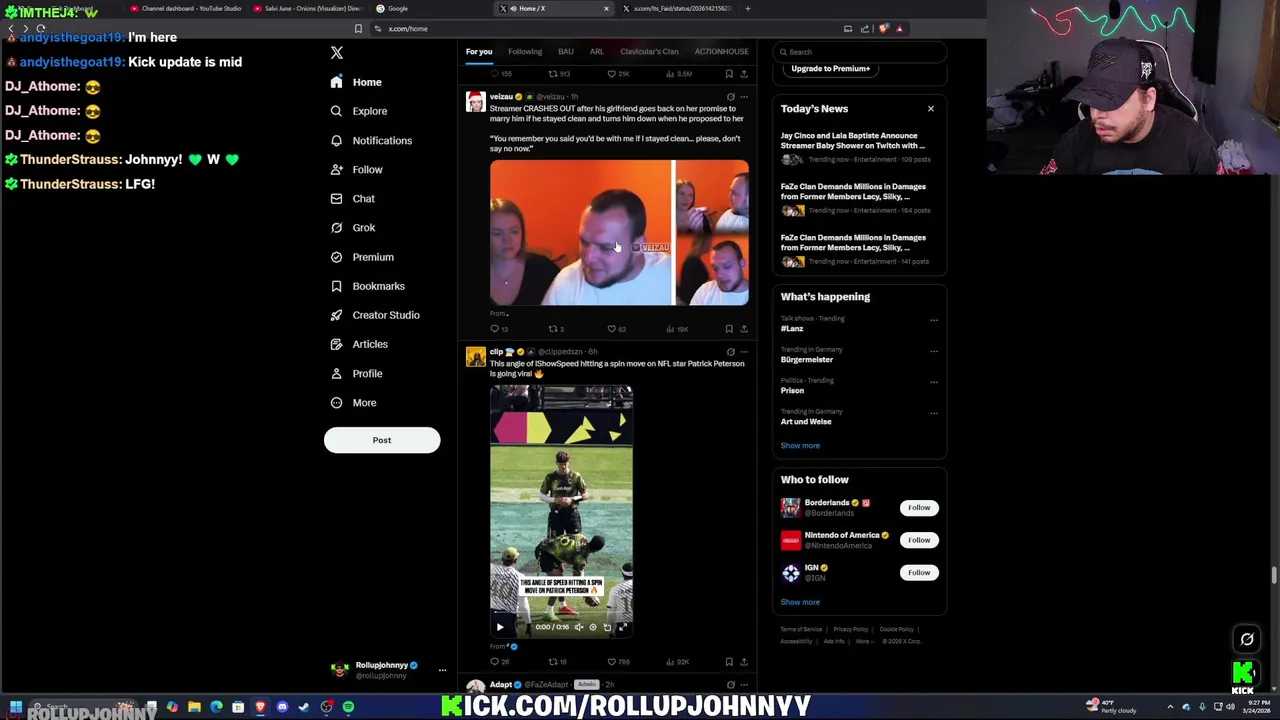Play the iShowSpeed spin move video
This screenshot has height=720, width=1280.
point(500,627)
